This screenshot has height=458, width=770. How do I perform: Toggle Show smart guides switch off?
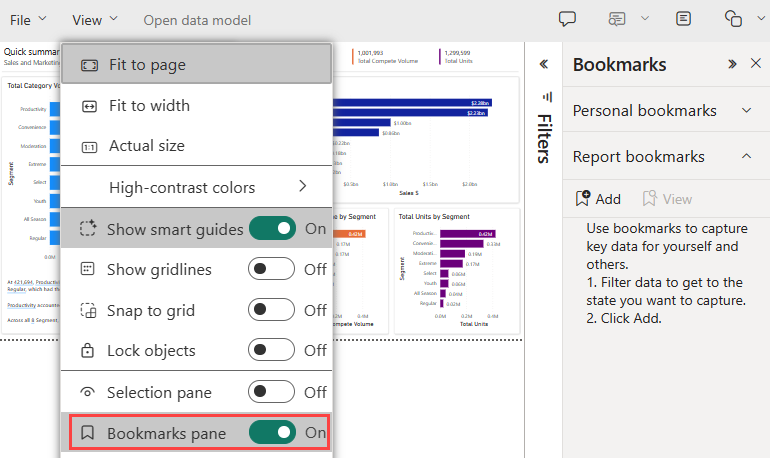272,228
